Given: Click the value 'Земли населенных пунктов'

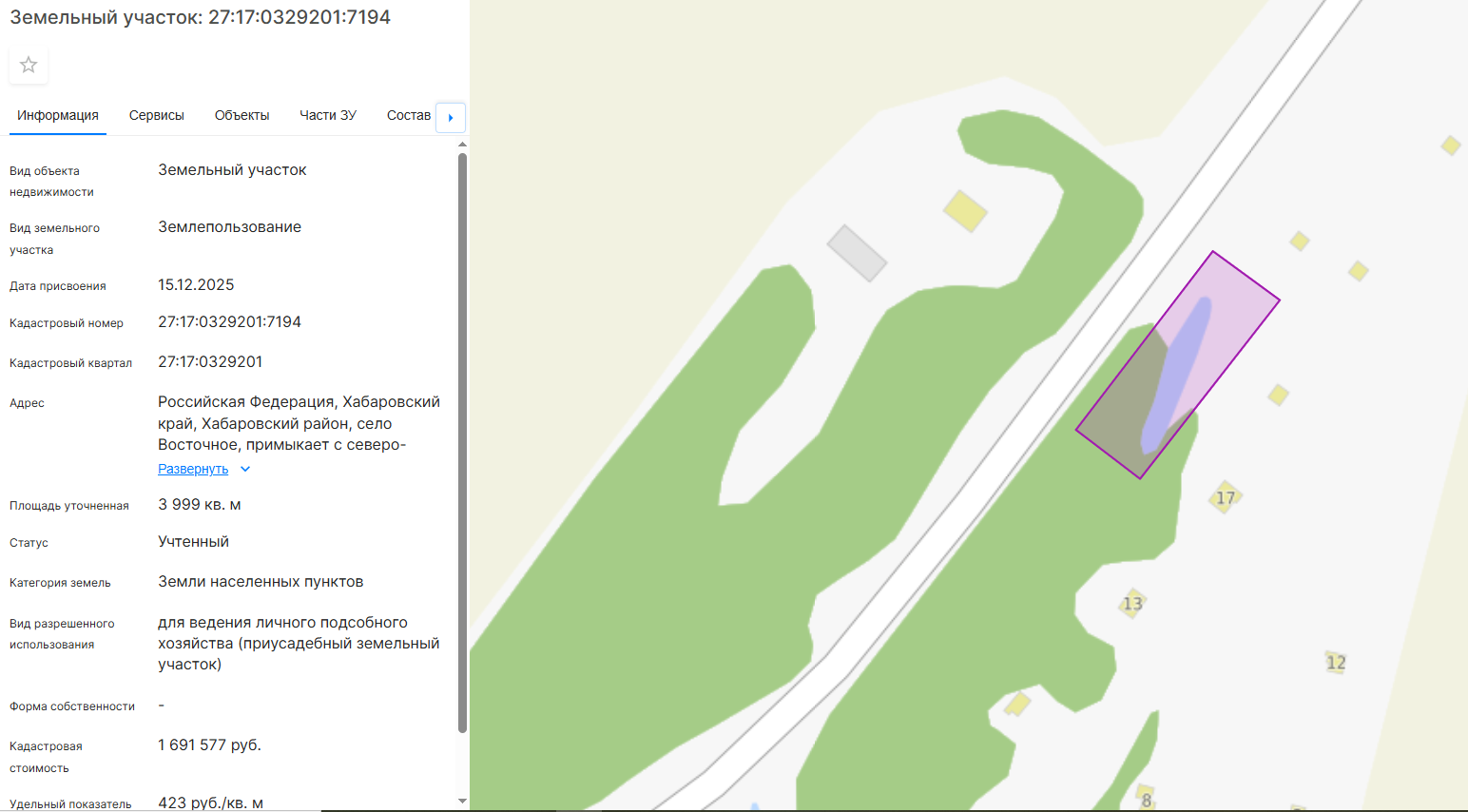Looking at the screenshot, I should click(261, 582).
